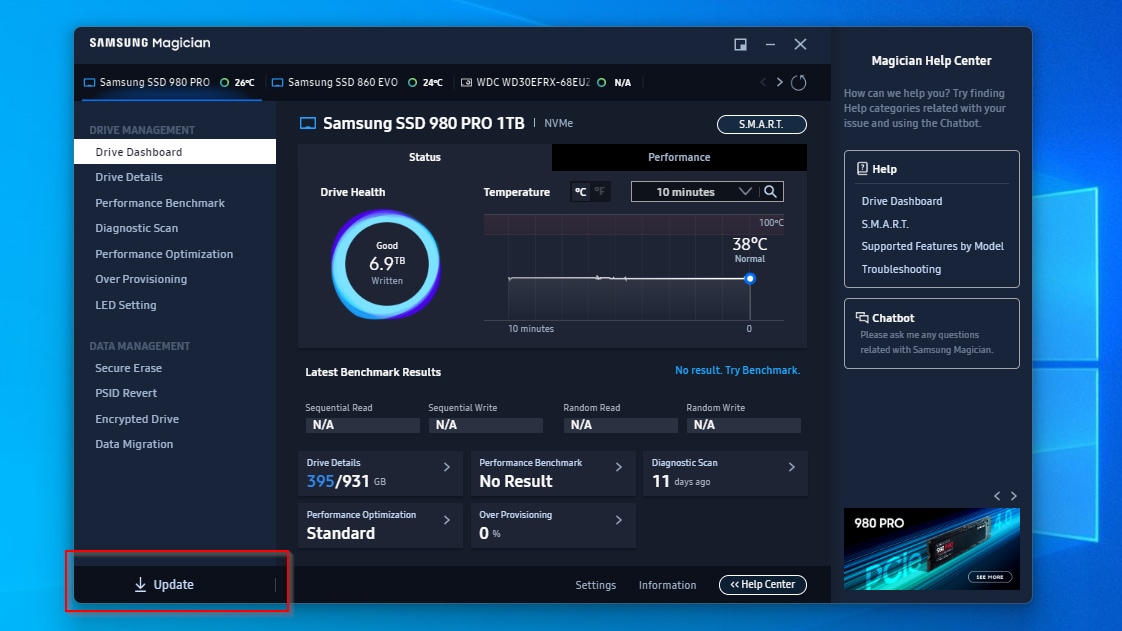Screen dimensions: 1122x631
Task: Click the WDC drive tab icon
Action: coord(466,82)
